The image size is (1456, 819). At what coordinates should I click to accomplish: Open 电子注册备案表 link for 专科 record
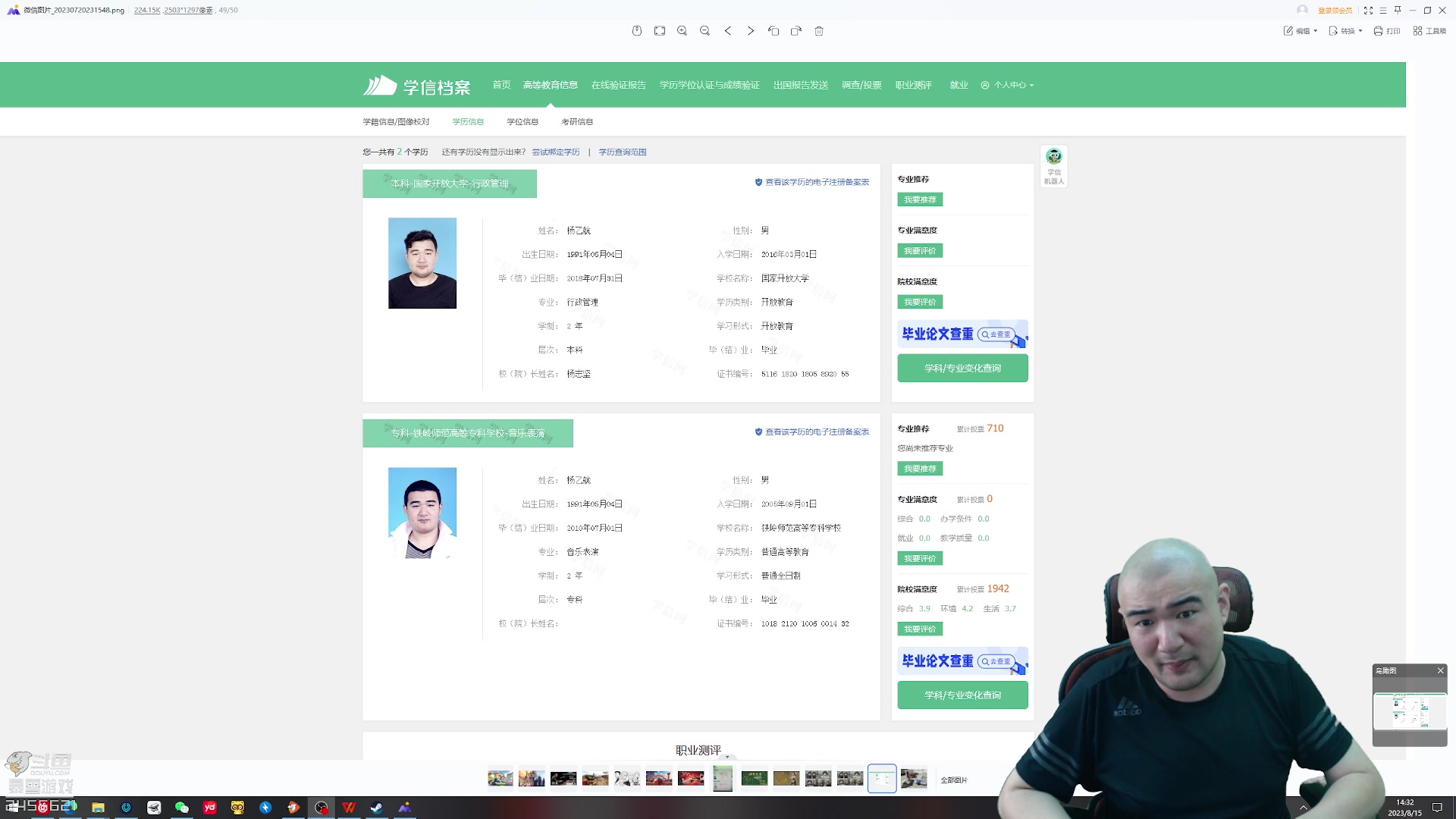coord(812,431)
